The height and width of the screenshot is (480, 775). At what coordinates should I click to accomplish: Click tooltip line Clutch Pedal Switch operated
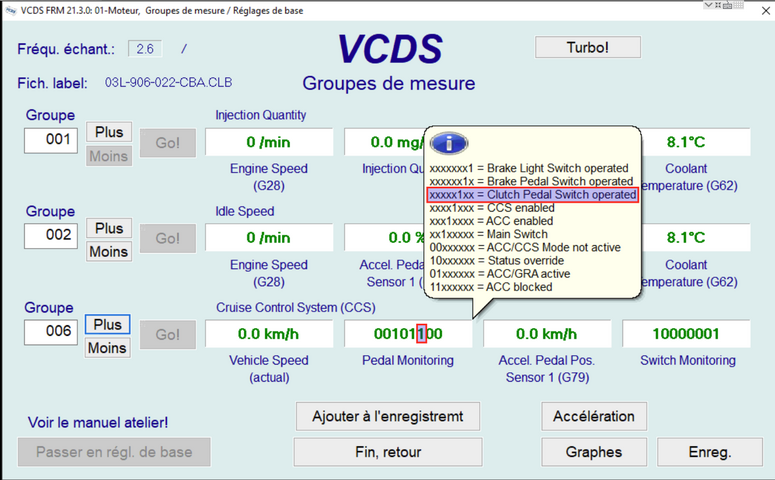pyautogui.click(x=532, y=195)
